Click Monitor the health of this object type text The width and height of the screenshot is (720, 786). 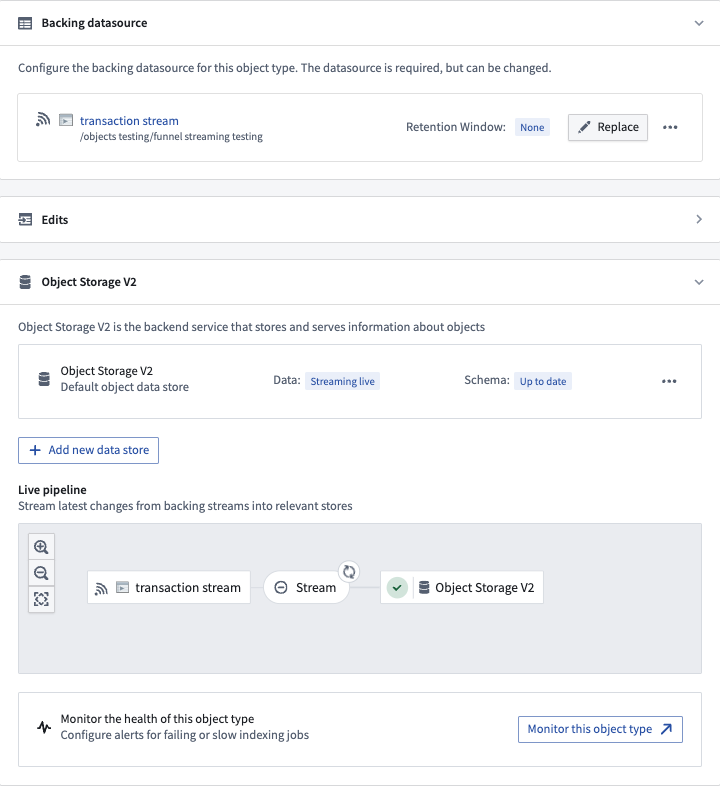point(157,719)
